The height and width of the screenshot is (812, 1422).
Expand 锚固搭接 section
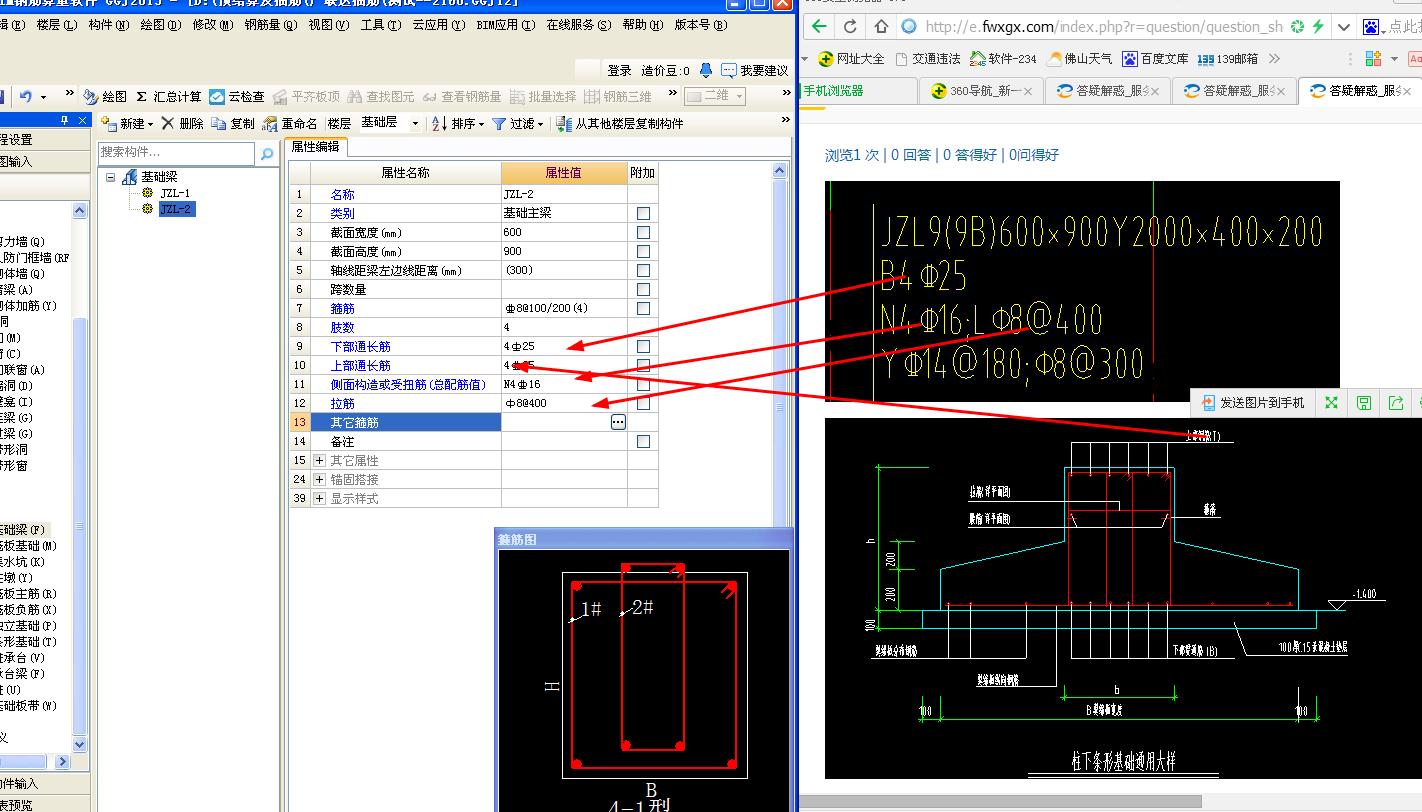point(319,479)
